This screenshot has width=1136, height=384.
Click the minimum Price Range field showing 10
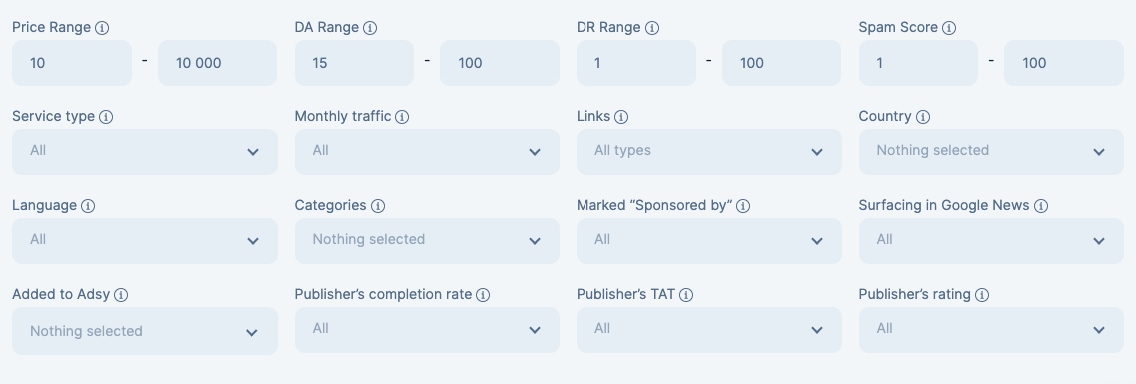pos(72,63)
